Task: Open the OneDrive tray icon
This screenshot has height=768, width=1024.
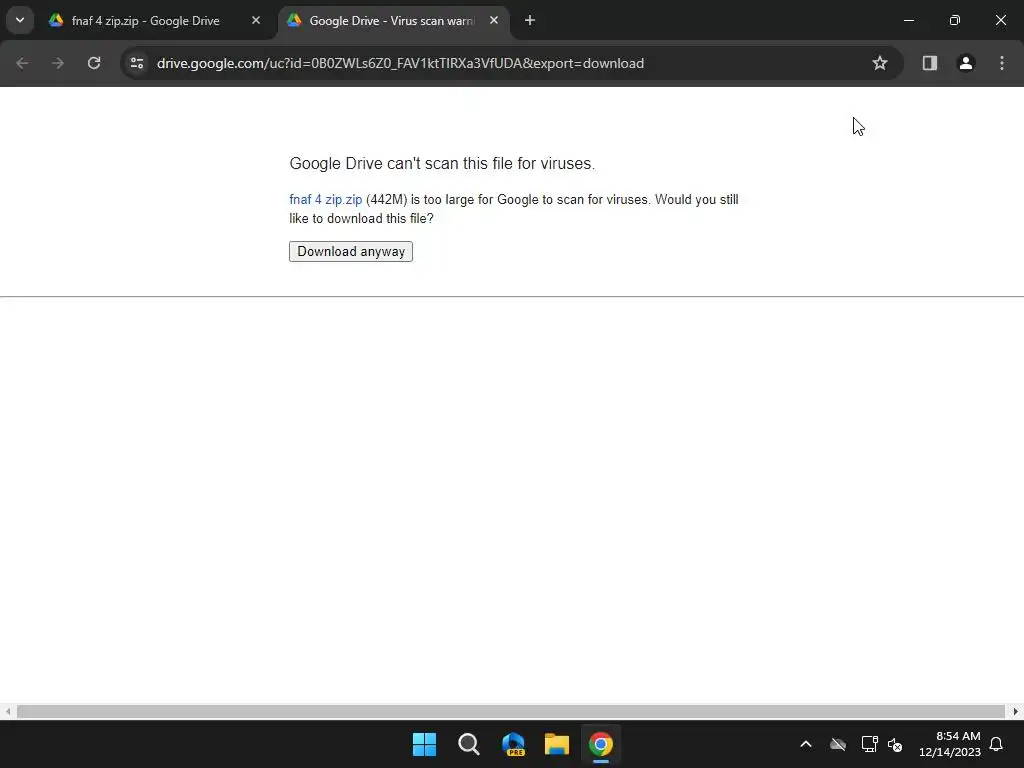Action: click(x=838, y=744)
